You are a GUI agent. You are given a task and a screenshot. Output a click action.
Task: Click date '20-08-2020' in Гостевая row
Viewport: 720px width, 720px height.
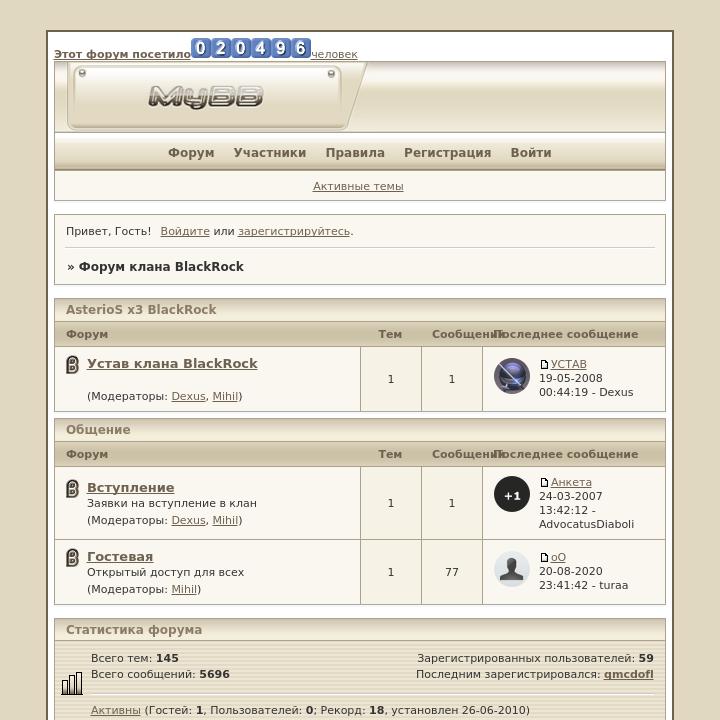click(x=571, y=571)
